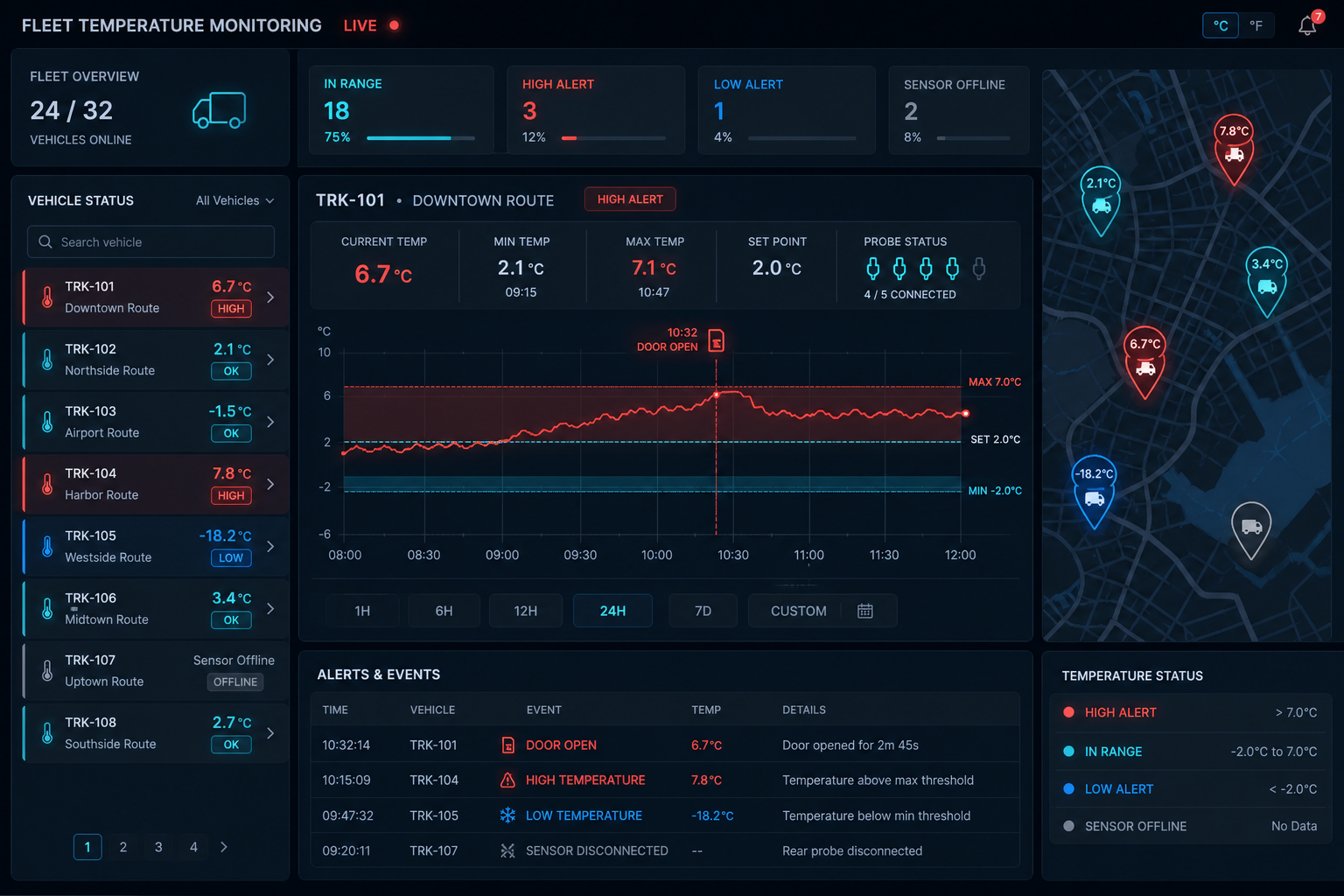Viewport: 1344px width, 896px height.
Task: Switch temperature units to °F
Action: pyautogui.click(x=1256, y=25)
